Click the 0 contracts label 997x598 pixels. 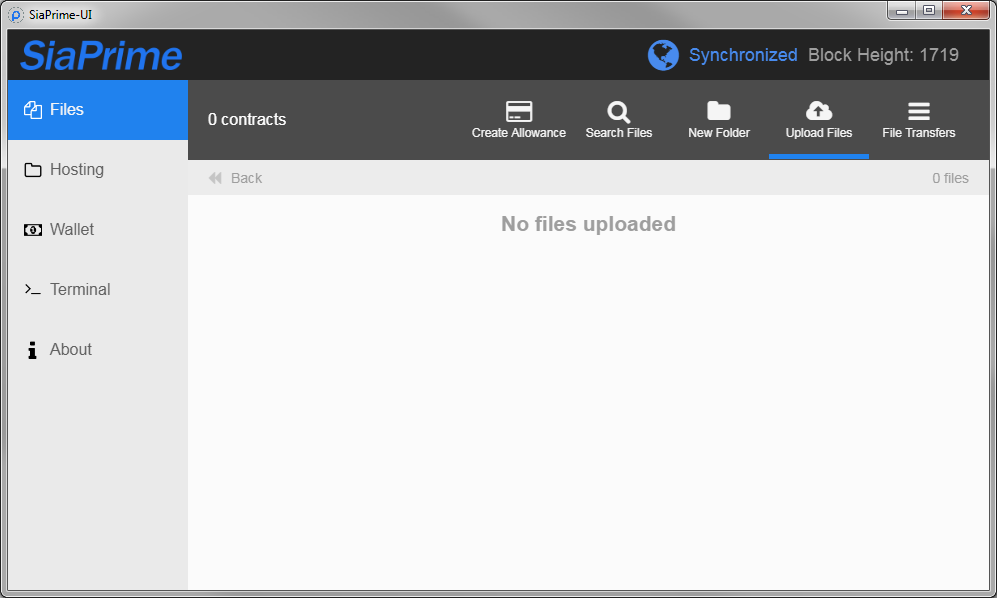[247, 119]
